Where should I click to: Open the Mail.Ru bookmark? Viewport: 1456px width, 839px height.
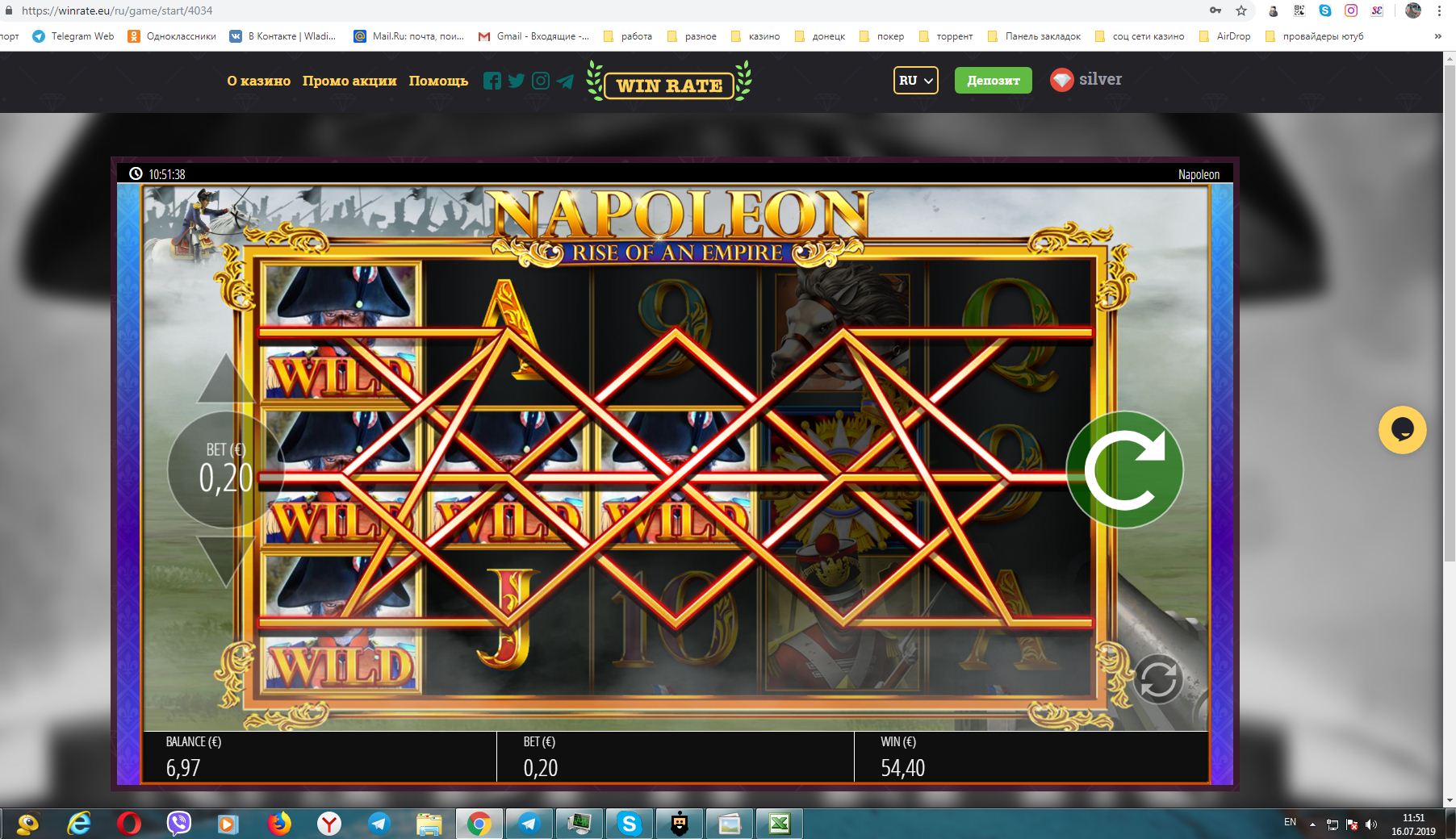(408, 36)
